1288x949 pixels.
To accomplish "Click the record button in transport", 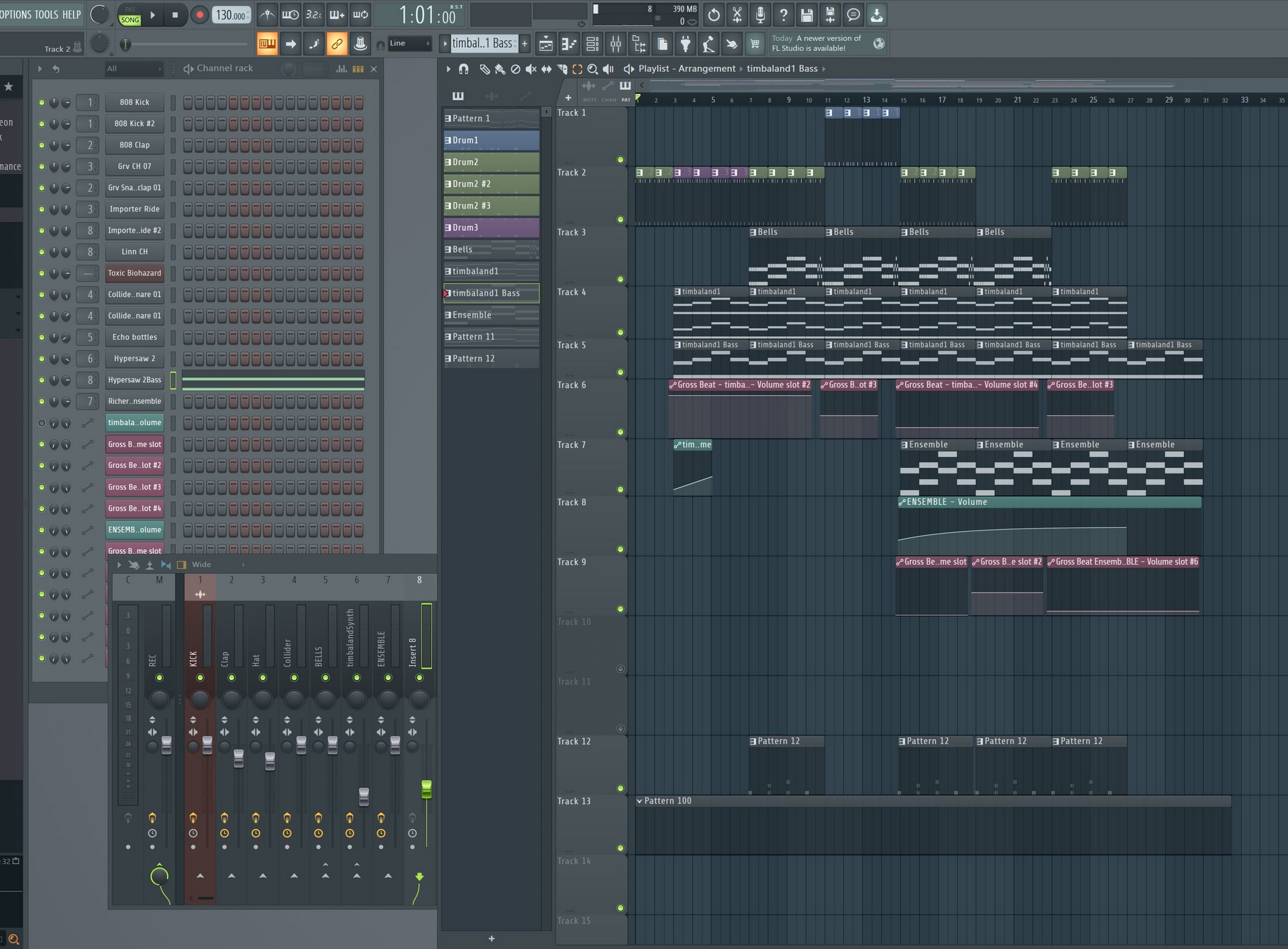I will [199, 15].
